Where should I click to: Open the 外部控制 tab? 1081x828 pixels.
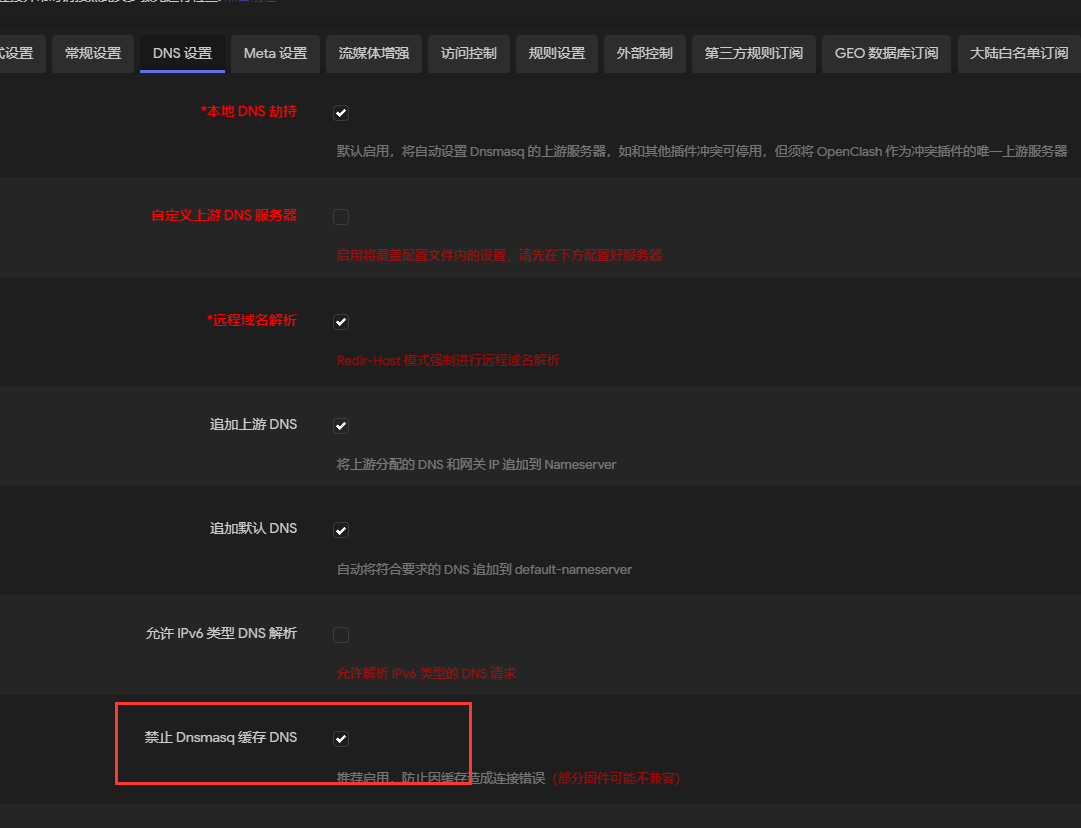644,53
